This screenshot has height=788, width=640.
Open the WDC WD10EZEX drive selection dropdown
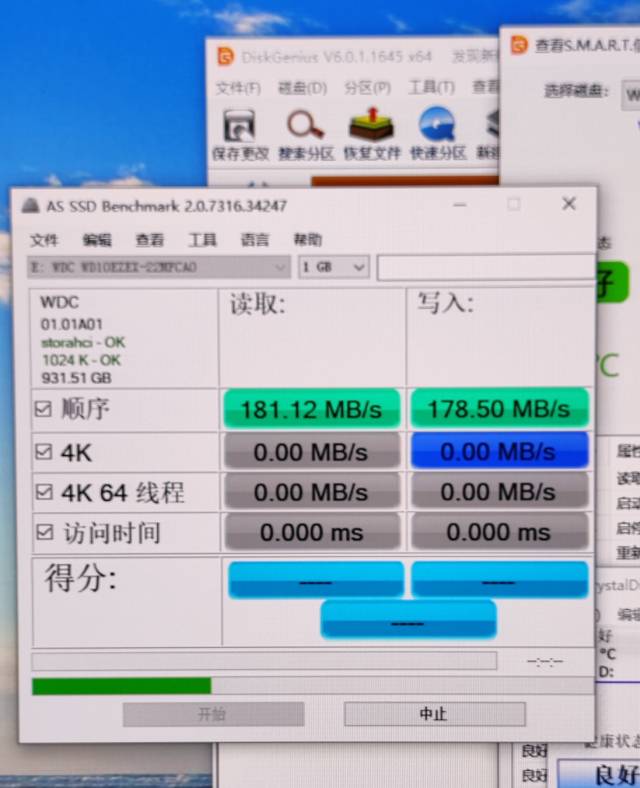tap(159, 267)
